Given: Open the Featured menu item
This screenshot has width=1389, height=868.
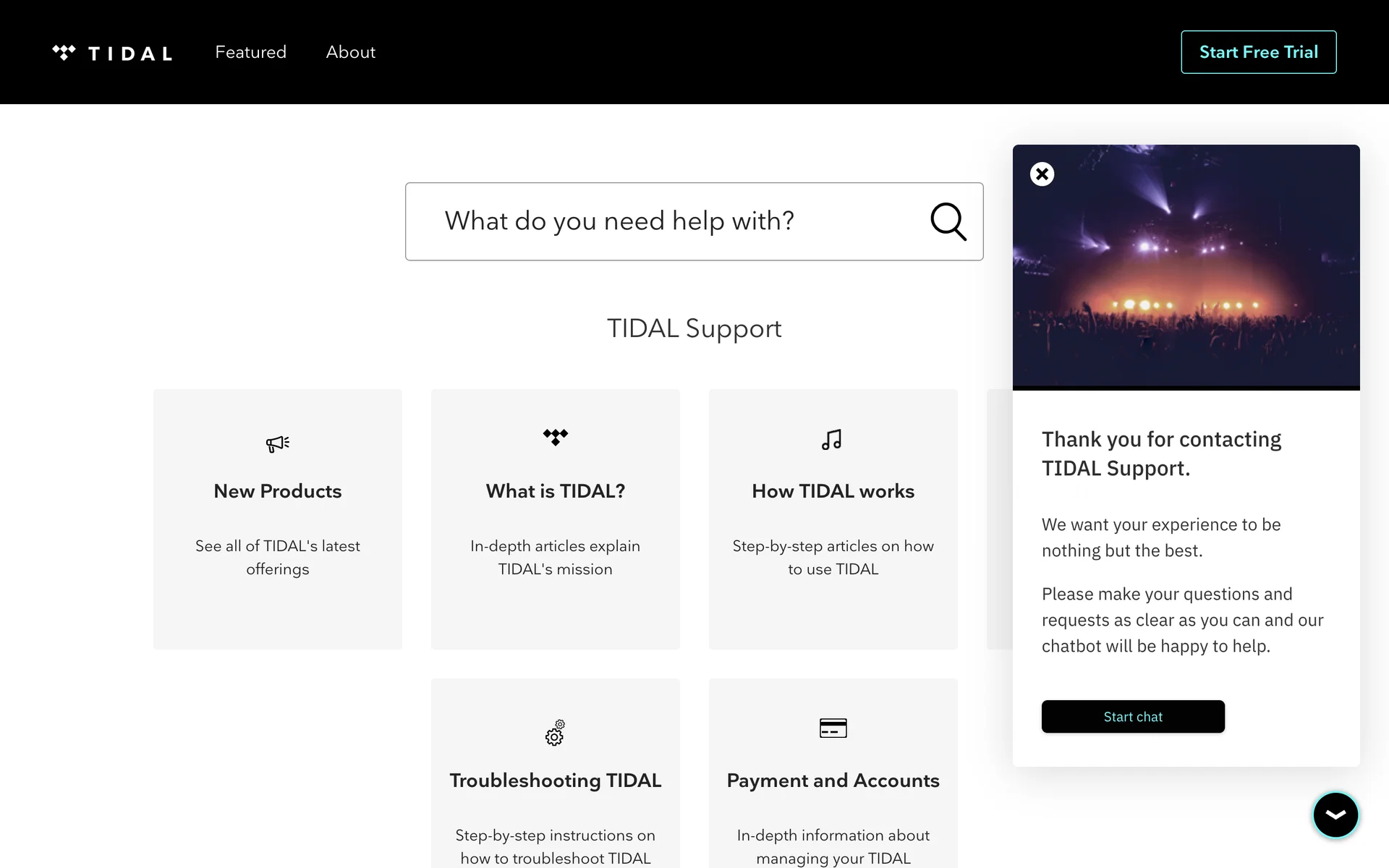Looking at the screenshot, I should [250, 52].
